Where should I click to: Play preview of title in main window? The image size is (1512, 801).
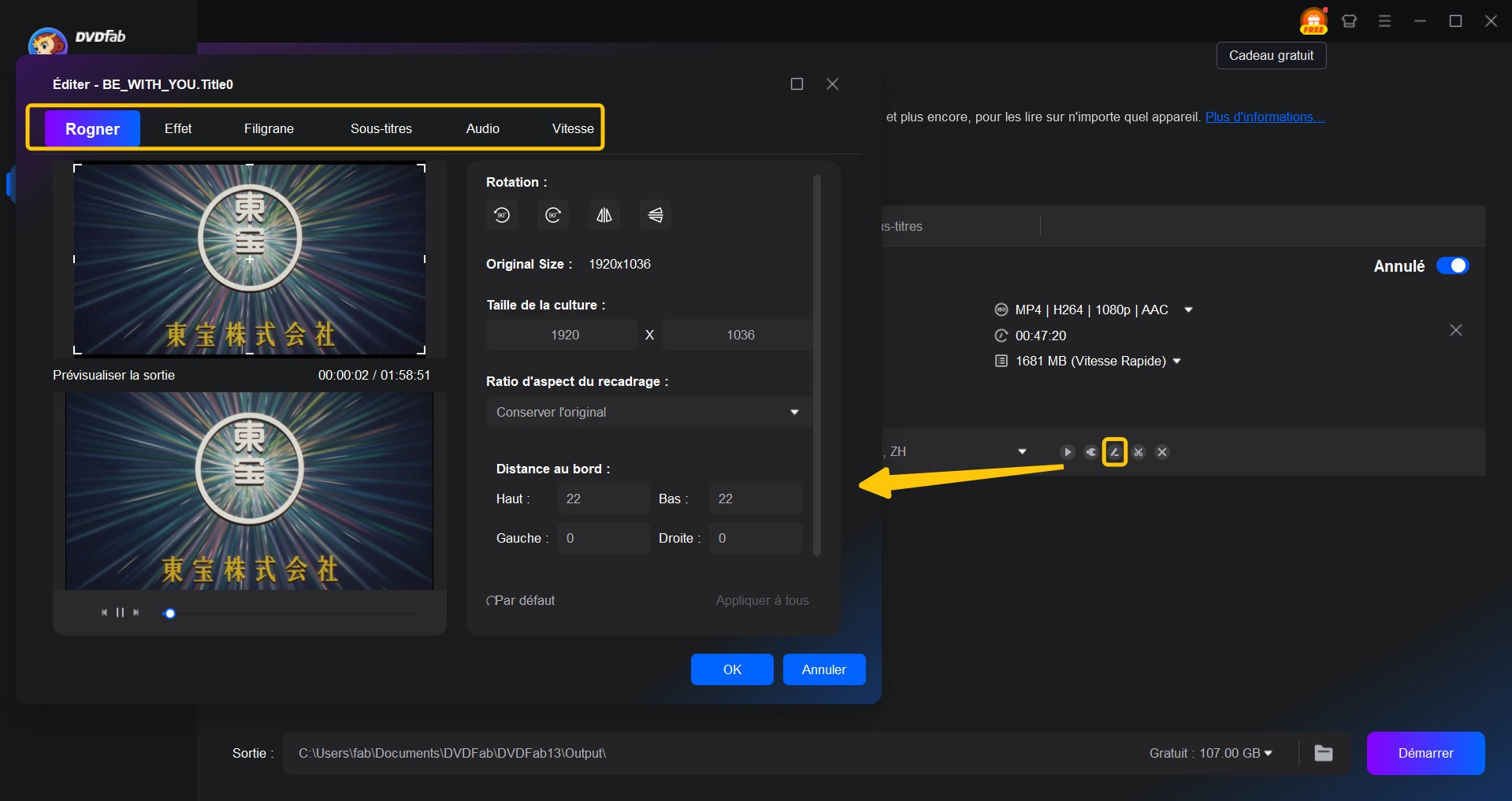(x=1067, y=452)
